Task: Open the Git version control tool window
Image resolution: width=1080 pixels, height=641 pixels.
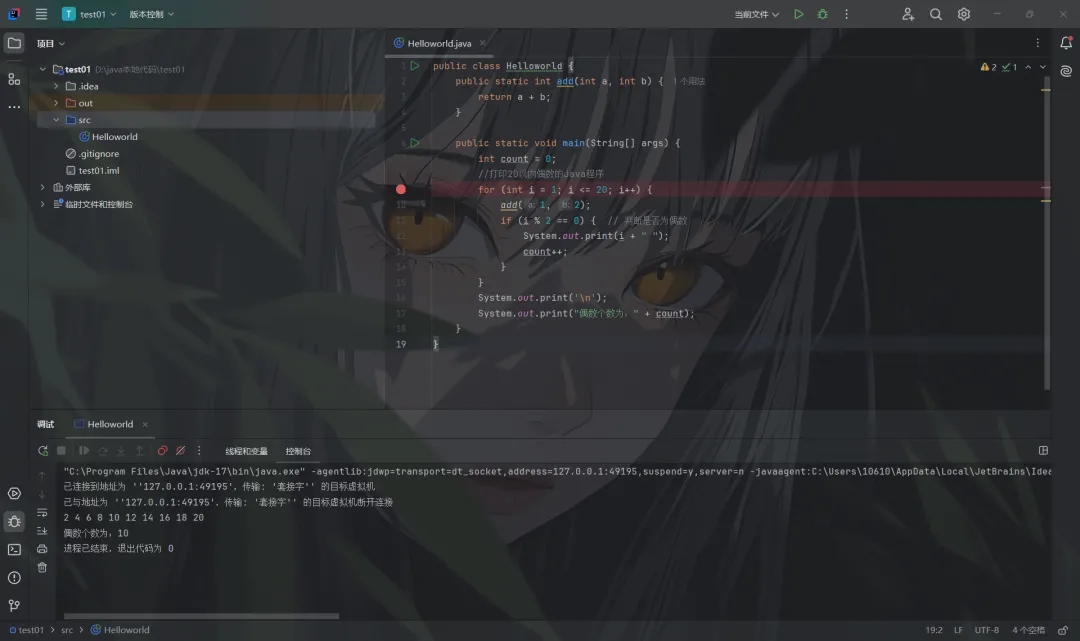Action: coord(14,605)
